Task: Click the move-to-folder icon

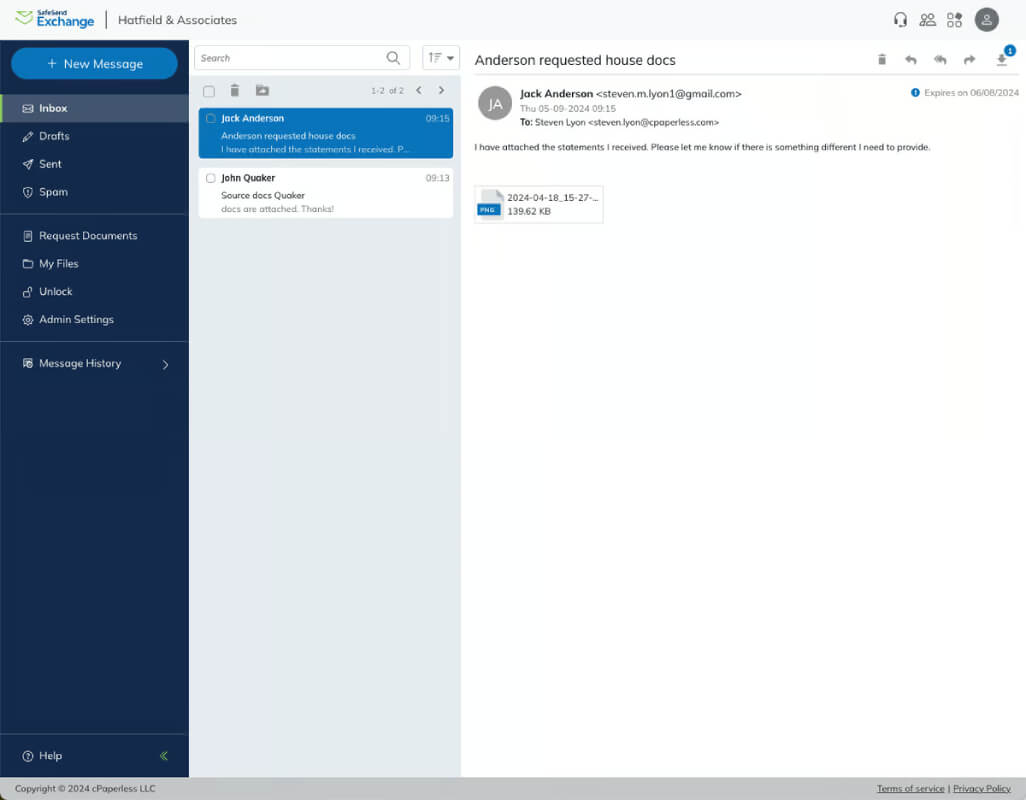Action: click(x=262, y=90)
